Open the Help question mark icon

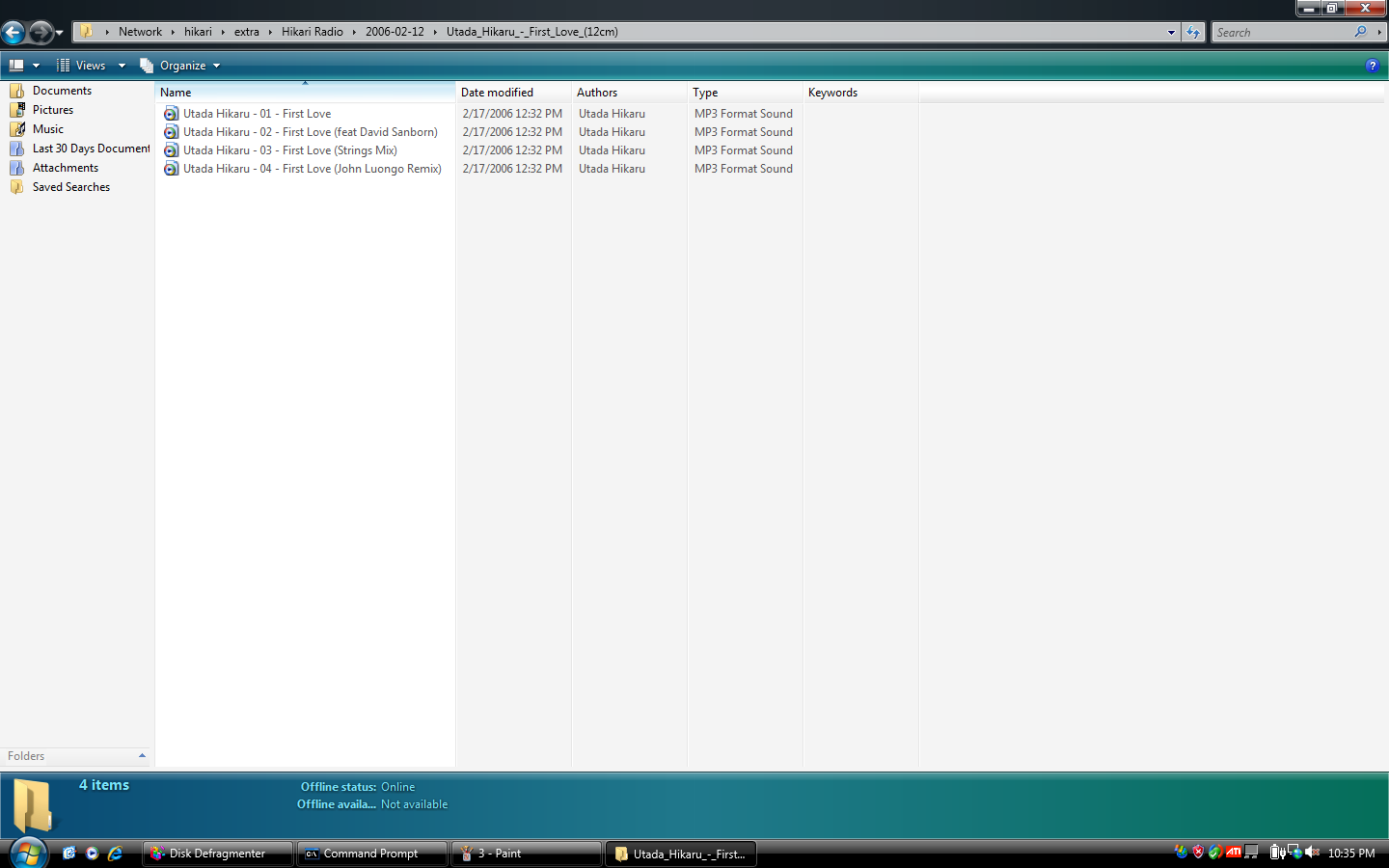pos(1373,66)
